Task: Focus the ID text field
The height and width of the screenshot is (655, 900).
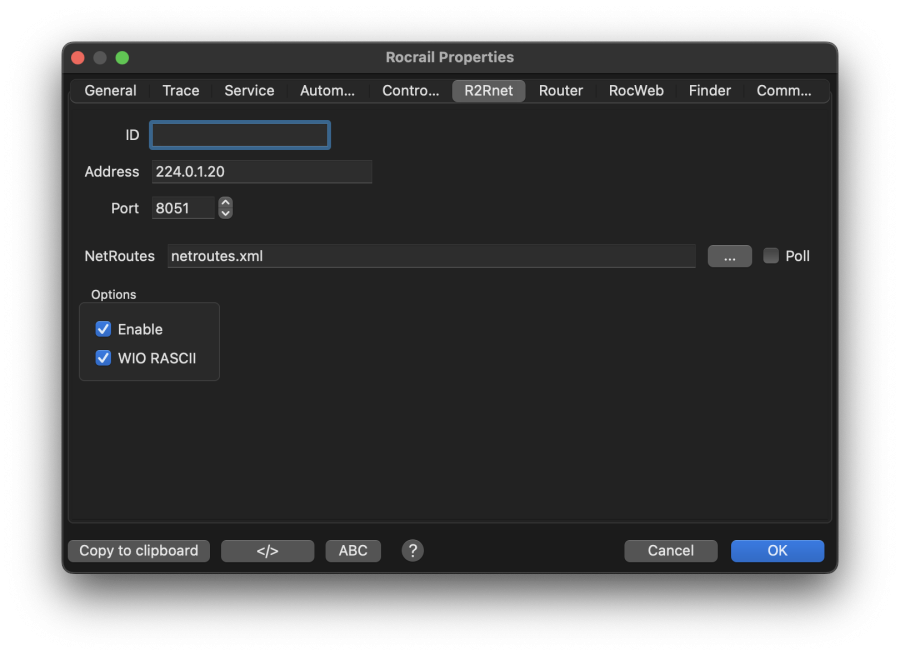Action: (x=240, y=135)
